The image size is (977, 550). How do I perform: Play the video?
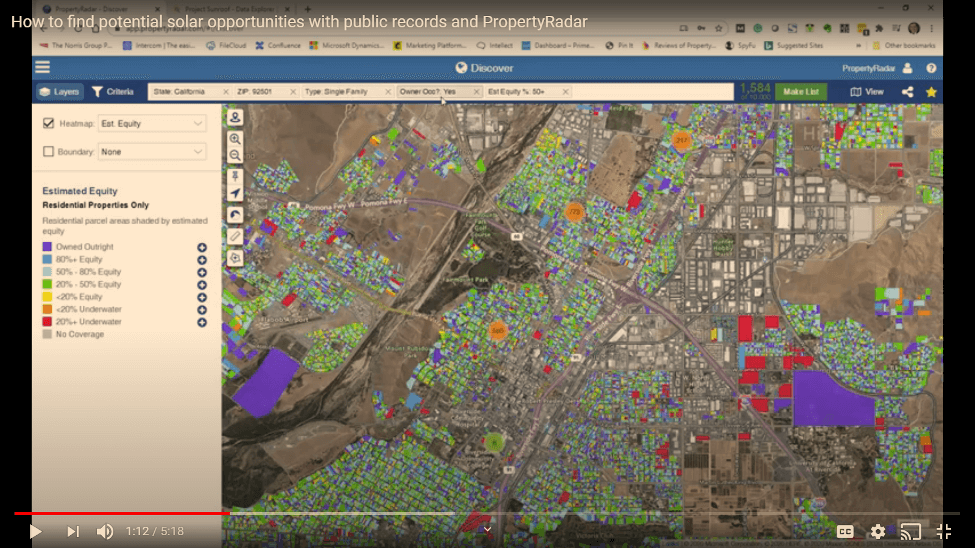coord(35,531)
